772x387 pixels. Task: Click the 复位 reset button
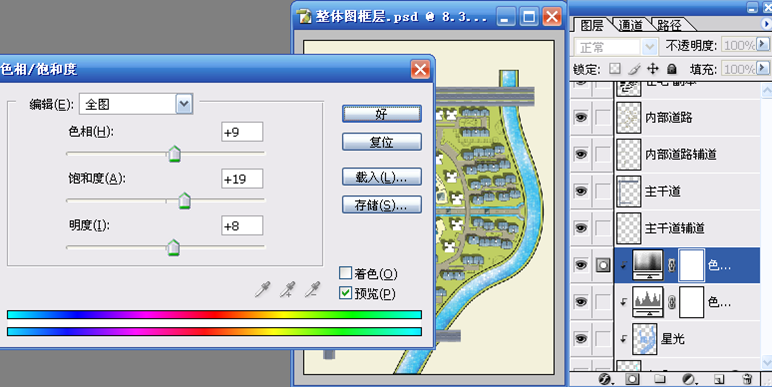382,142
